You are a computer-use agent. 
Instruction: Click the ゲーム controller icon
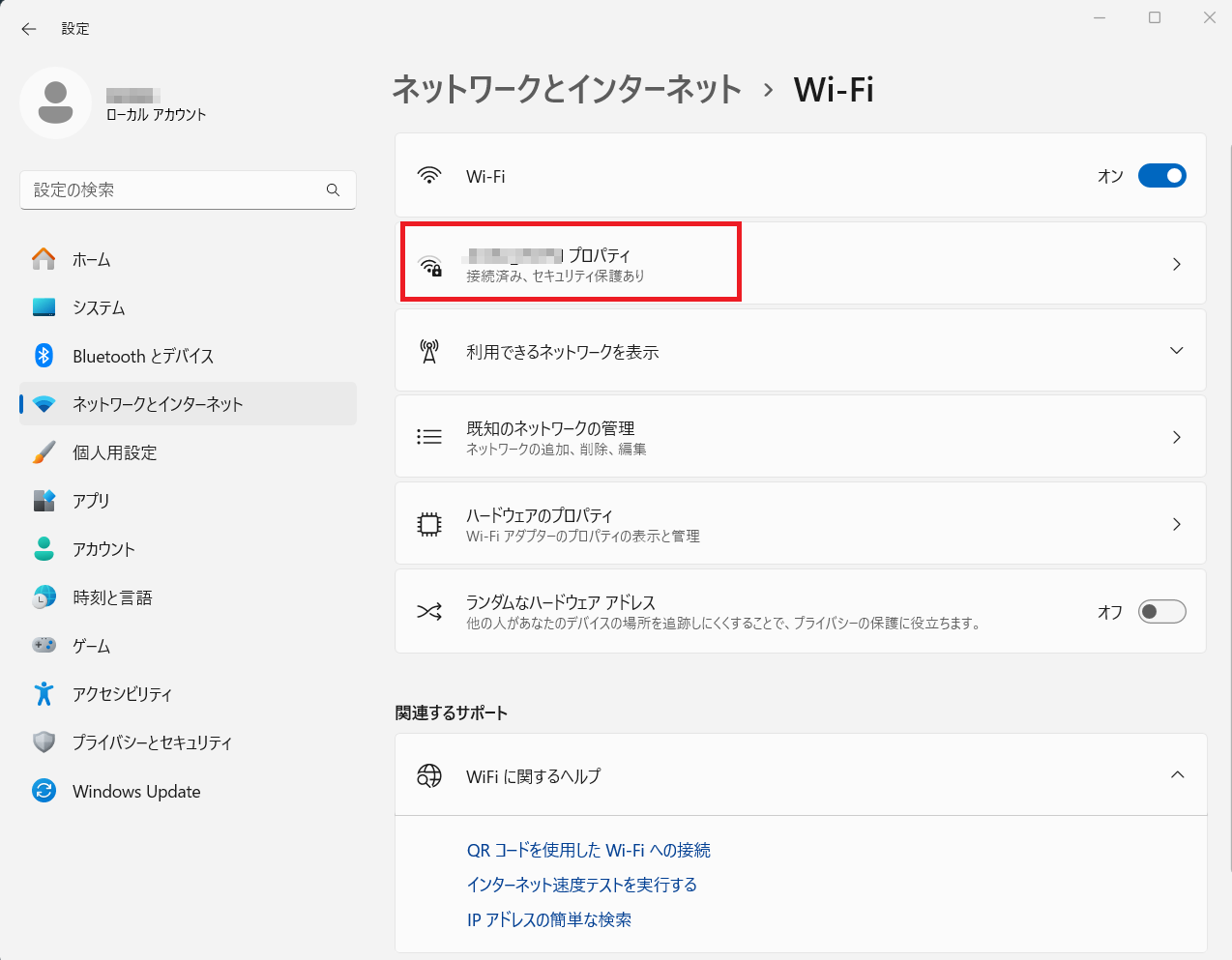click(x=44, y=645)
